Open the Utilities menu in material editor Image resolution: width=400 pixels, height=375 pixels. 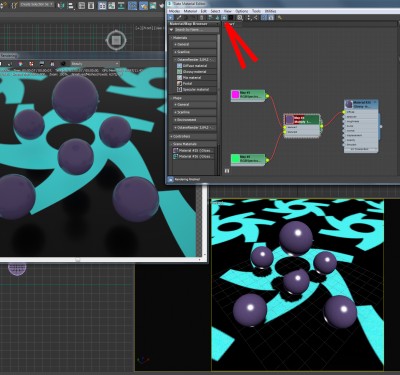(270, 11)
